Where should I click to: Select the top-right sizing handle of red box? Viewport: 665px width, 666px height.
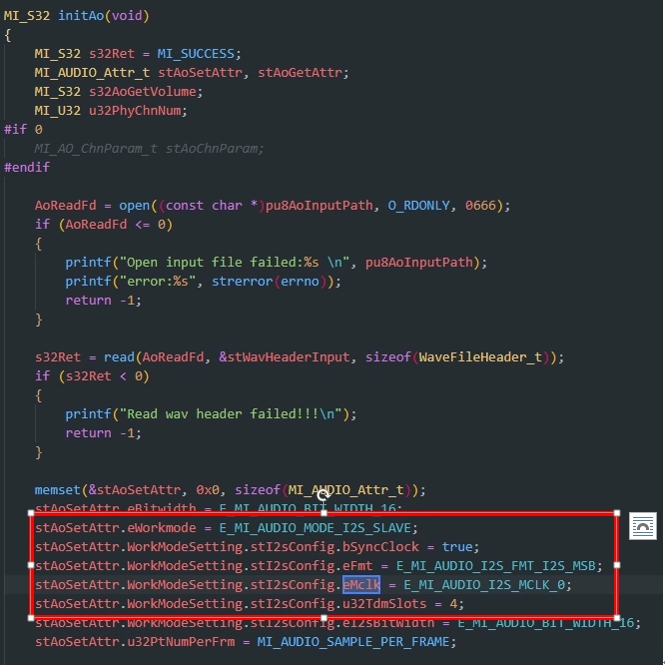617,513
